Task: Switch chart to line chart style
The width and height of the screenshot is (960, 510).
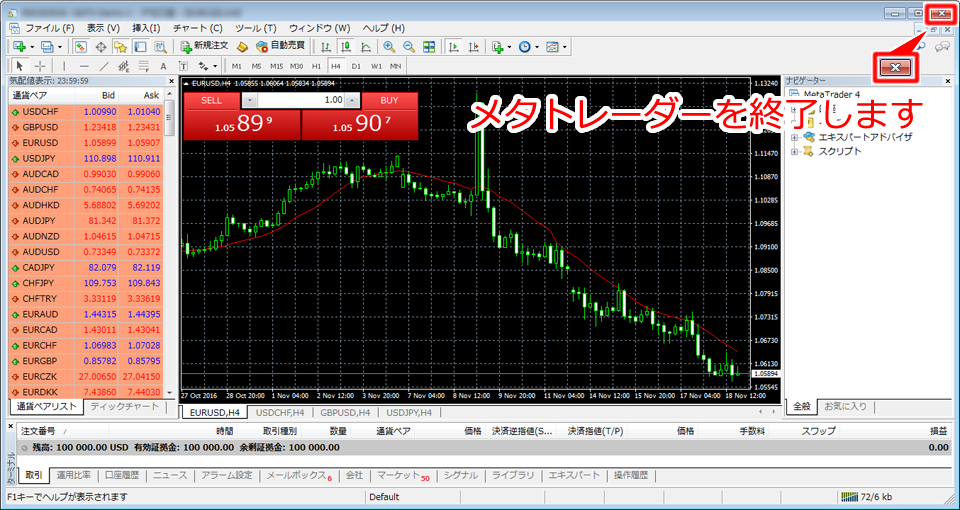Action: tap(366, 47)
